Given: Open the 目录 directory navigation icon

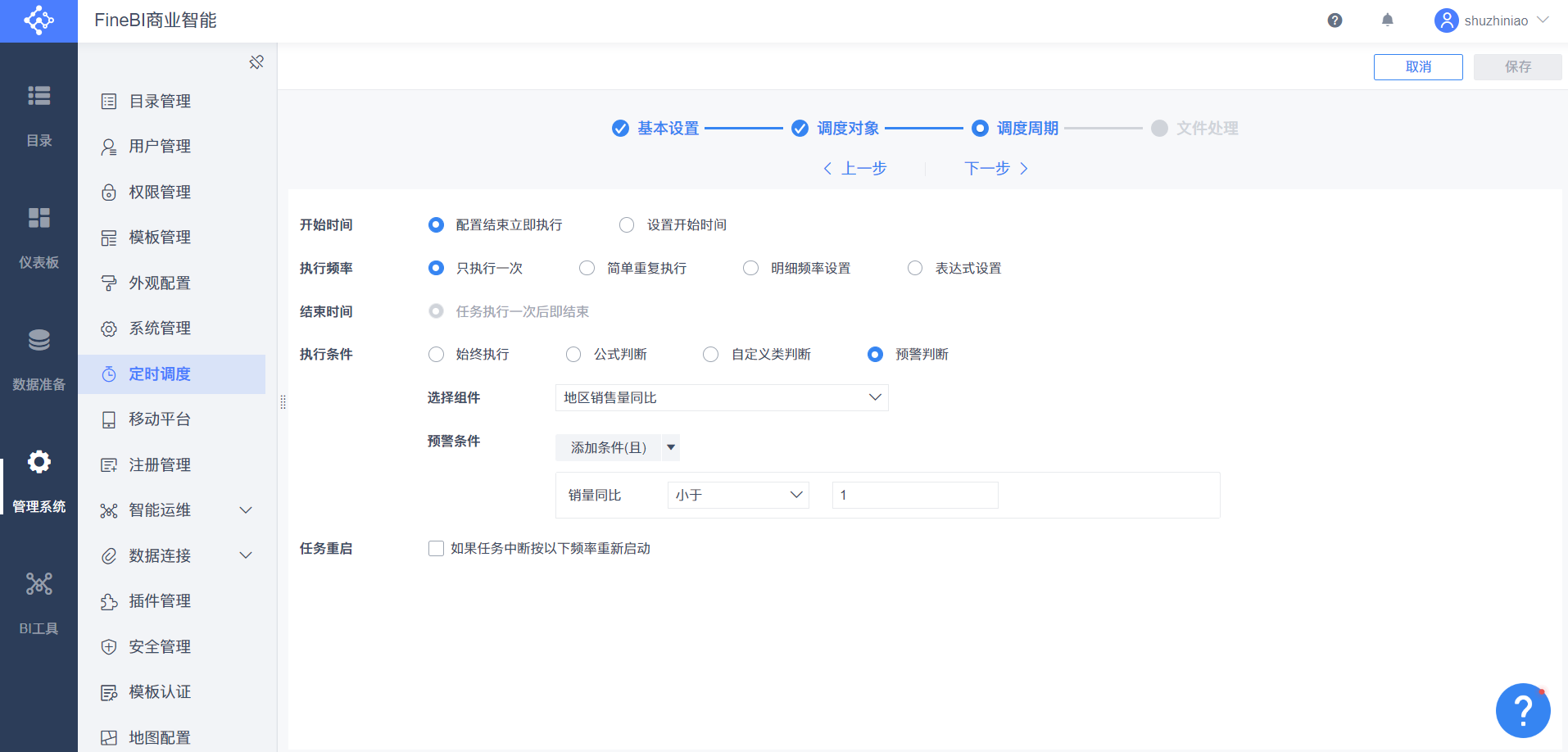Looking at the screenshot, I should tap(39, 96).
